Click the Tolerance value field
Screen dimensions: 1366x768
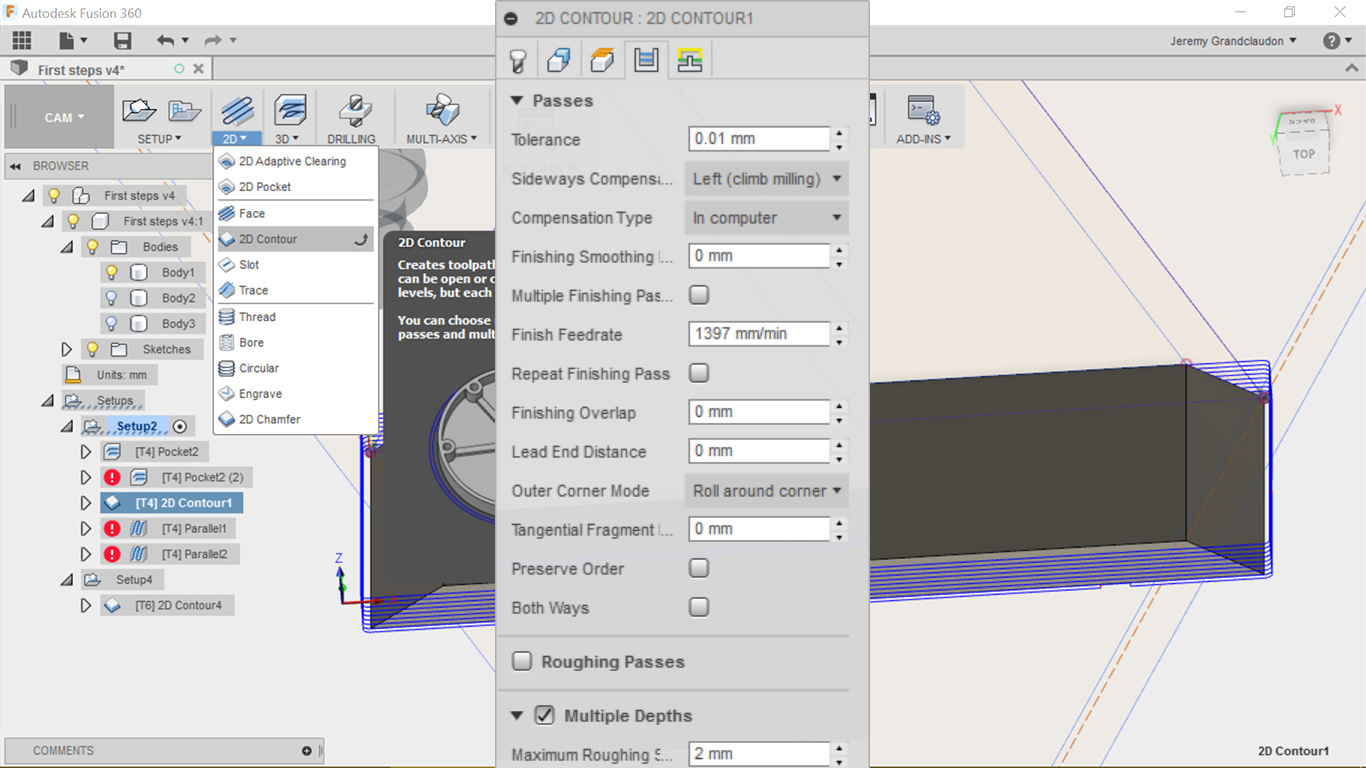[x=759, y=139]
